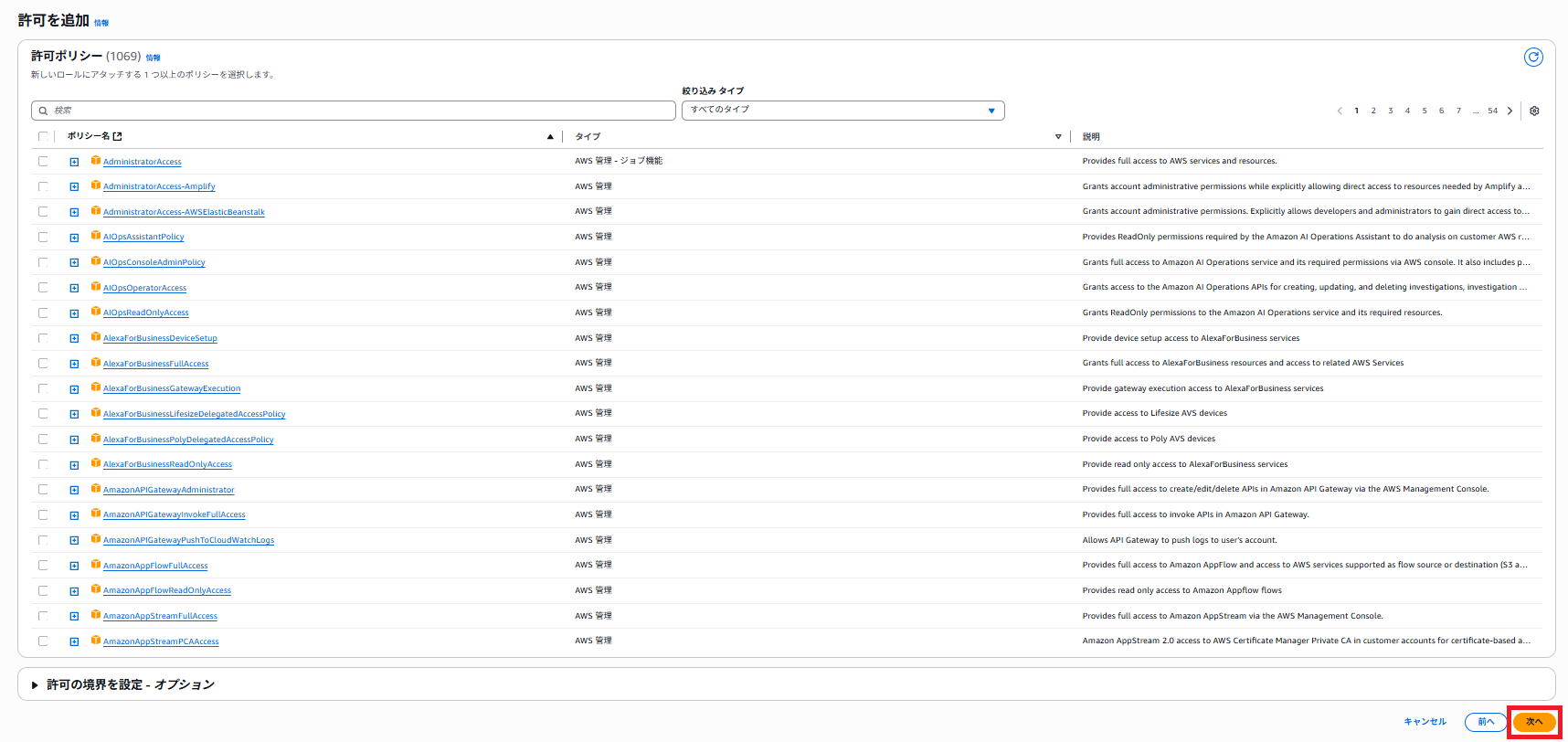Open the AmazonAppStreamPCAAccess policy link
Viewport: 1568px width, 742px height.
(x=161, y=641)
